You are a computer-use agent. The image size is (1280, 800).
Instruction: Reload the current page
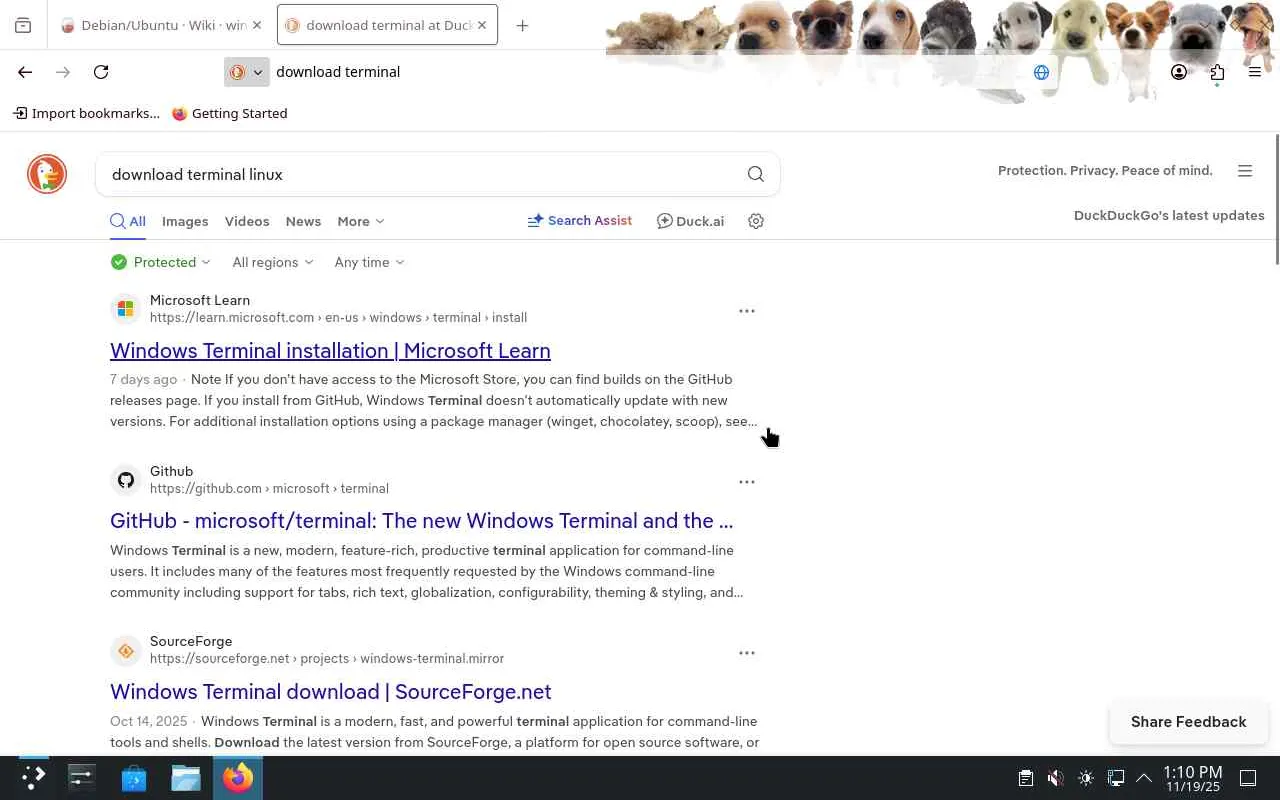click(101, 72)
